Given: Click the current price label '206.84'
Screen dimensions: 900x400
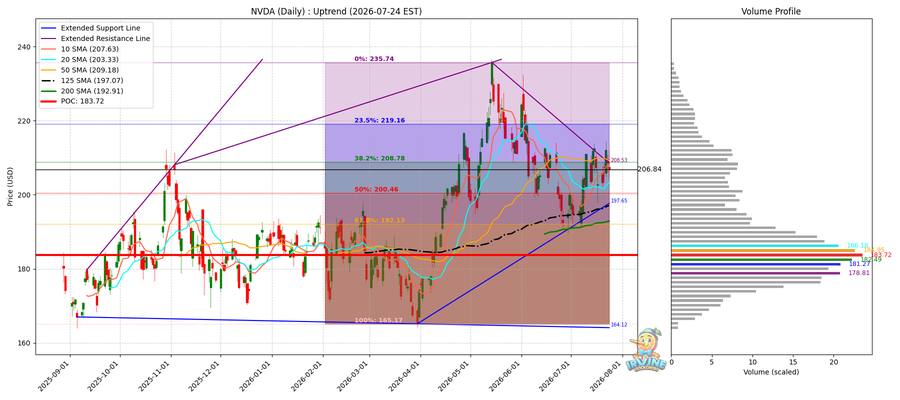Looking at the screenshot, I should (650, 170).
